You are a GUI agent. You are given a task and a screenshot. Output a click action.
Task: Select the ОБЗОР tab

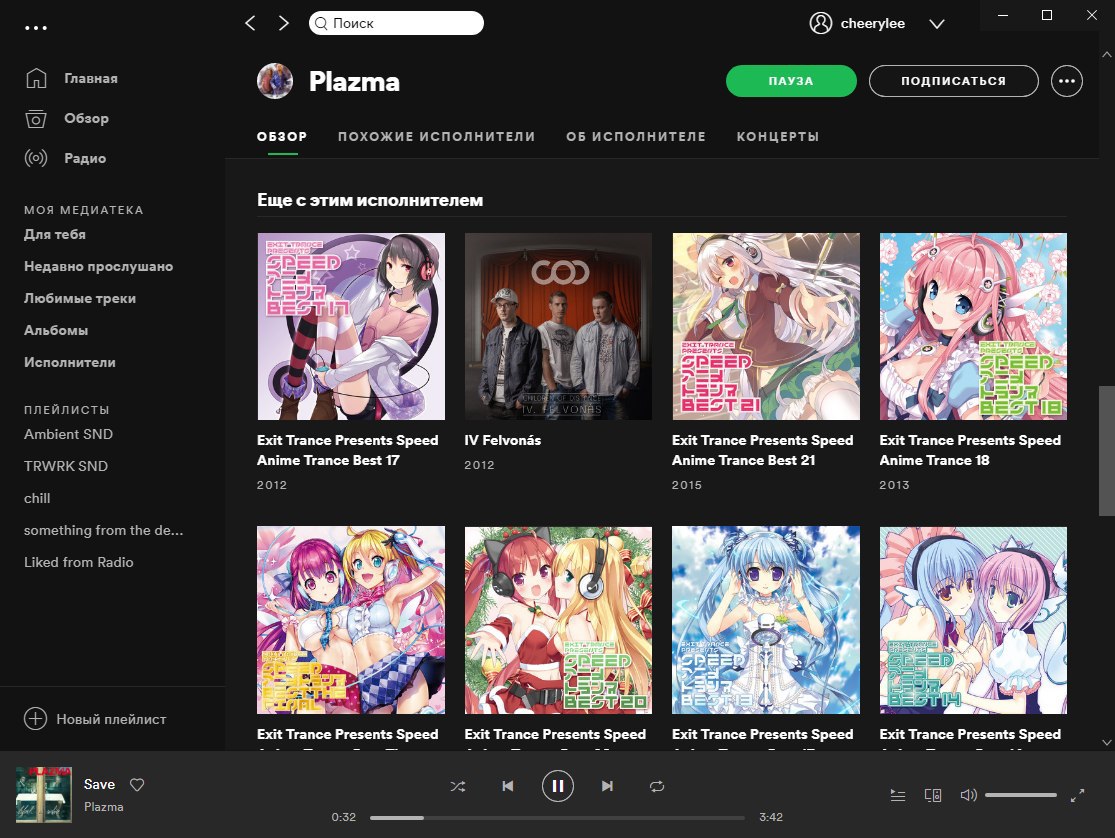point(282,137)
